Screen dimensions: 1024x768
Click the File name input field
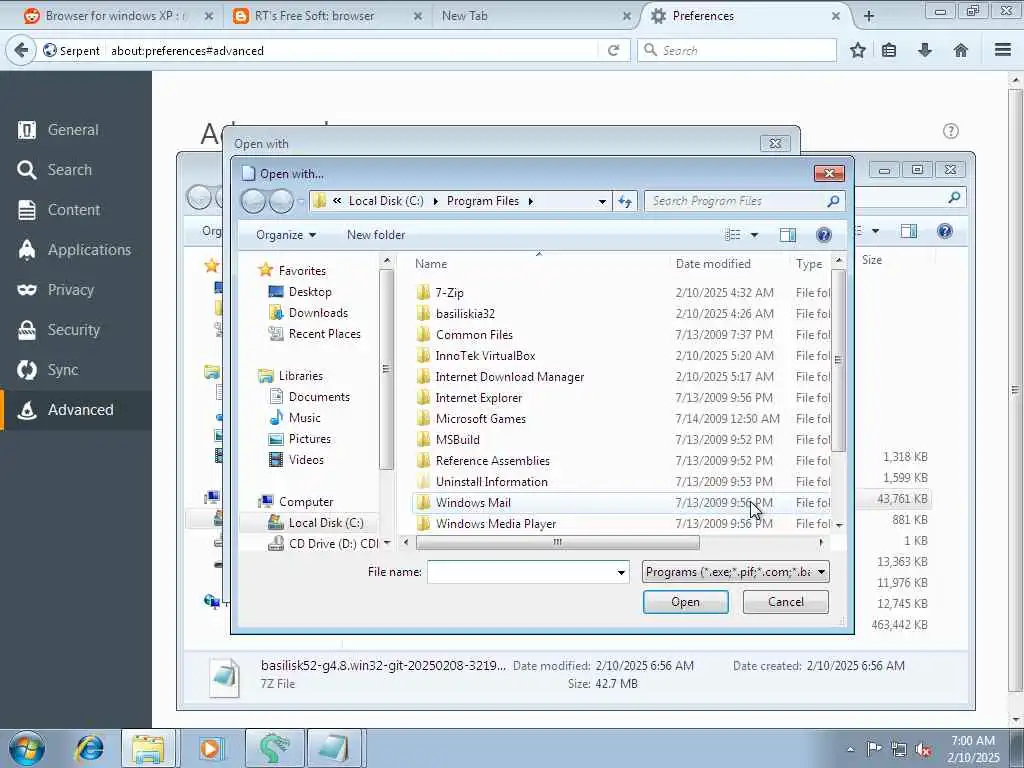pos(521,572)
